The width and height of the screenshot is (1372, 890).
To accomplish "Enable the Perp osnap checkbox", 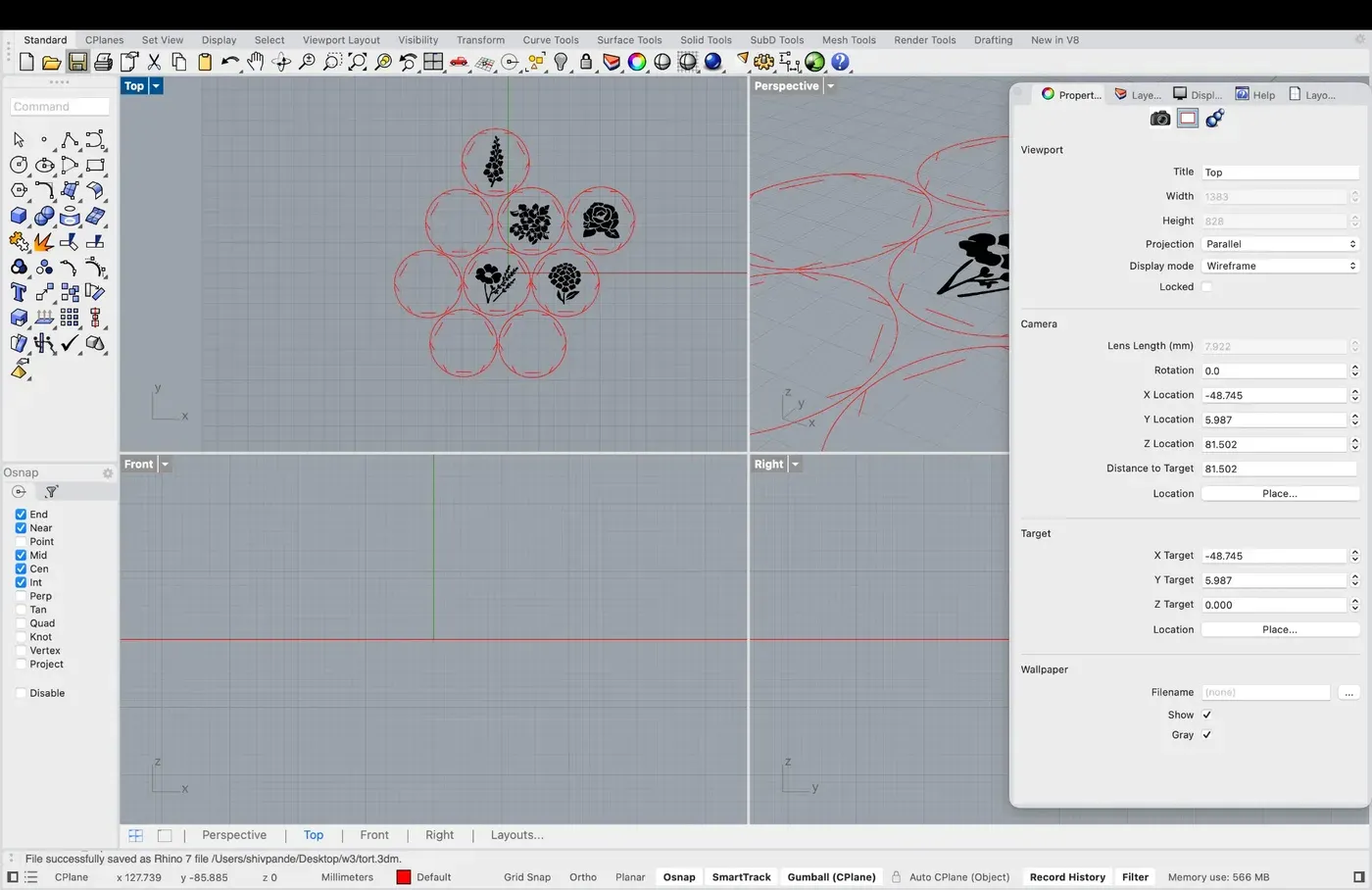I will point(21,596).
